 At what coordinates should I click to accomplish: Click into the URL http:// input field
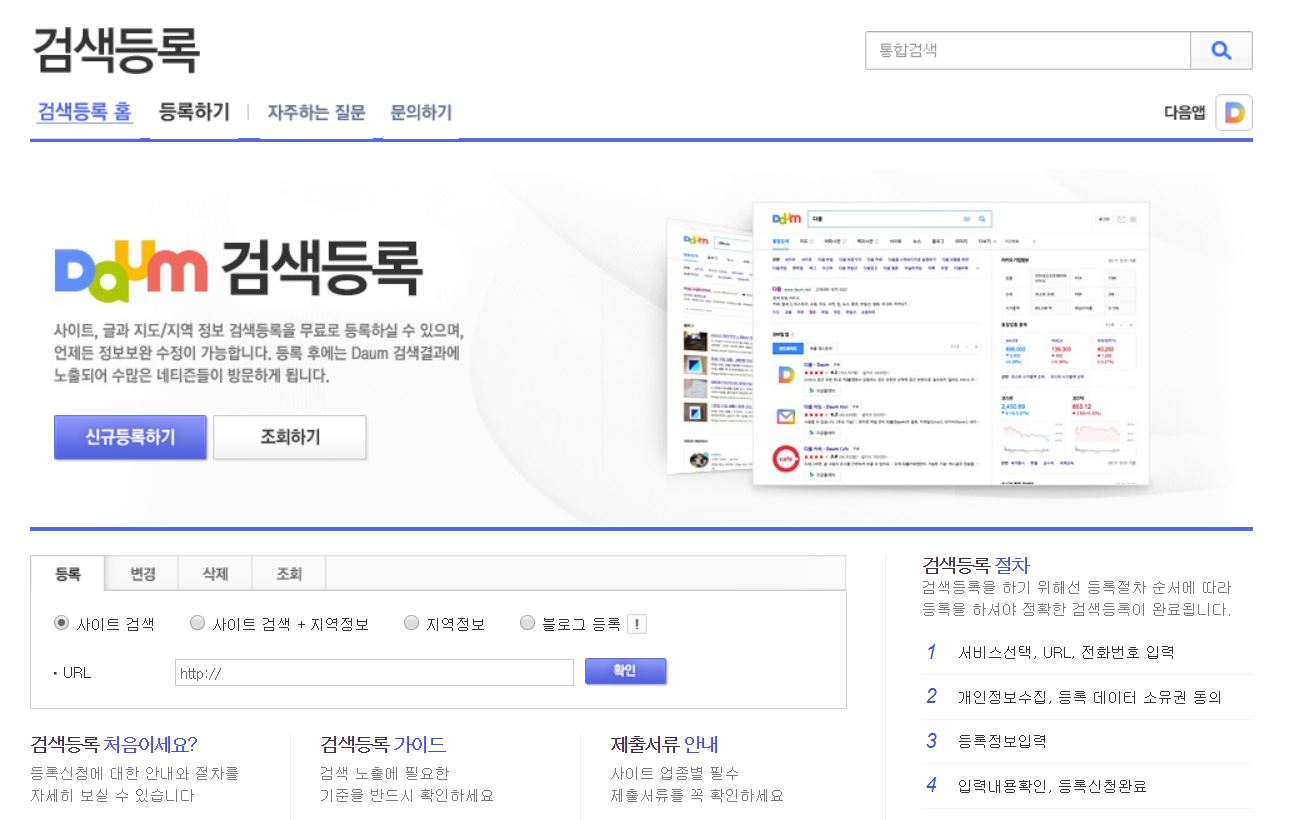[374, 673]
